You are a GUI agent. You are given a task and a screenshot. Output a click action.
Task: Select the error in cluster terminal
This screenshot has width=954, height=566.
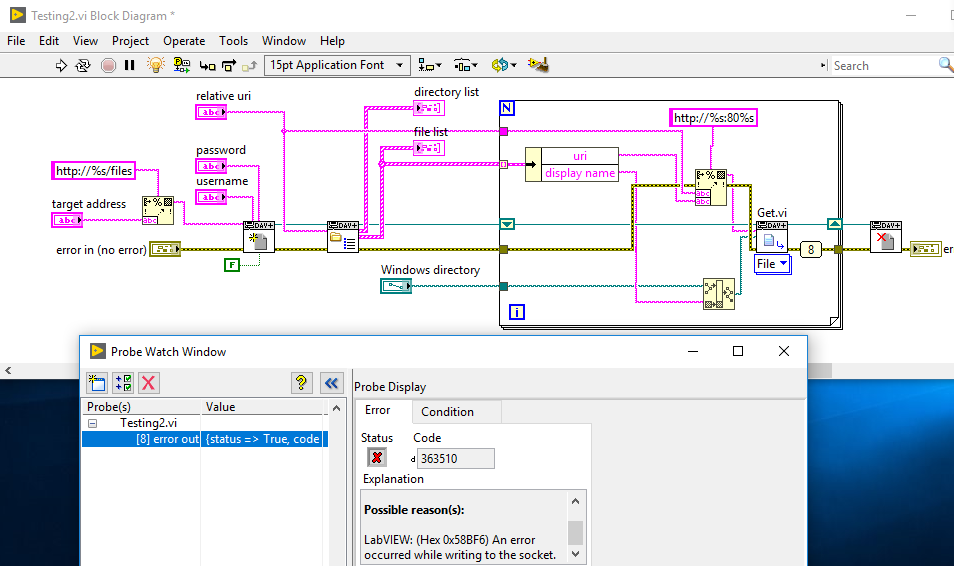[165, 249]
